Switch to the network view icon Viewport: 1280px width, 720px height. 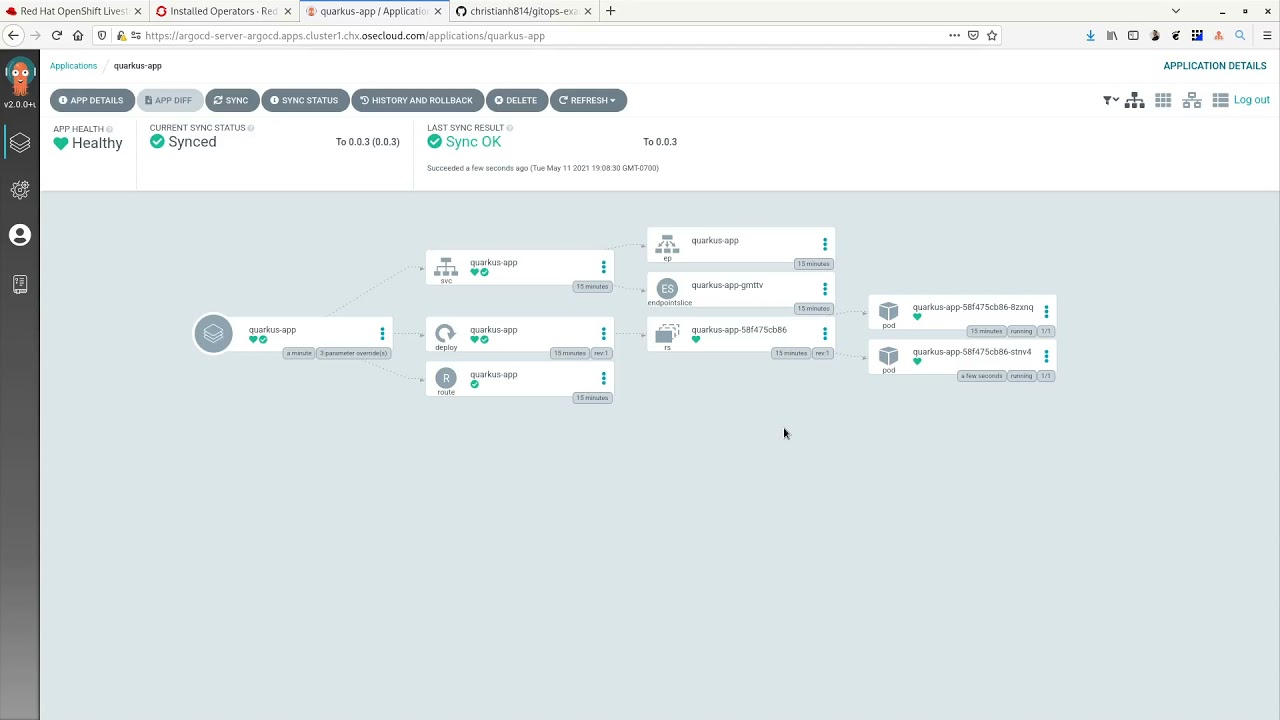(1192, 100)
